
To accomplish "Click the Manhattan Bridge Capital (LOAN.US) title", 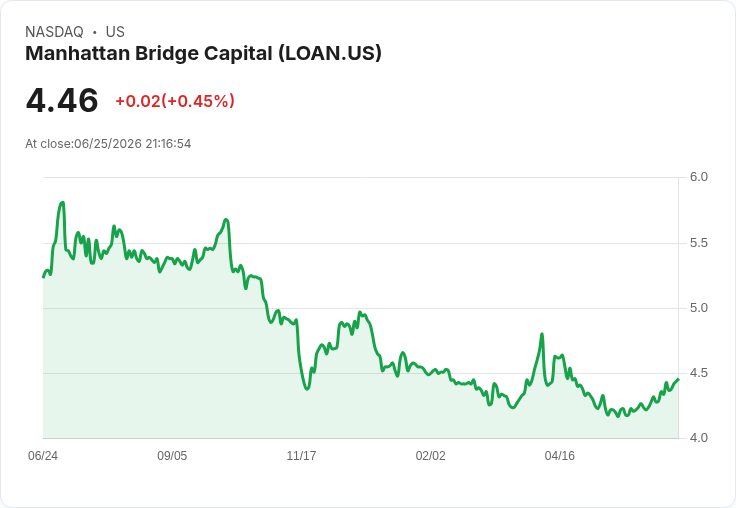I will (x=203, y=54).
